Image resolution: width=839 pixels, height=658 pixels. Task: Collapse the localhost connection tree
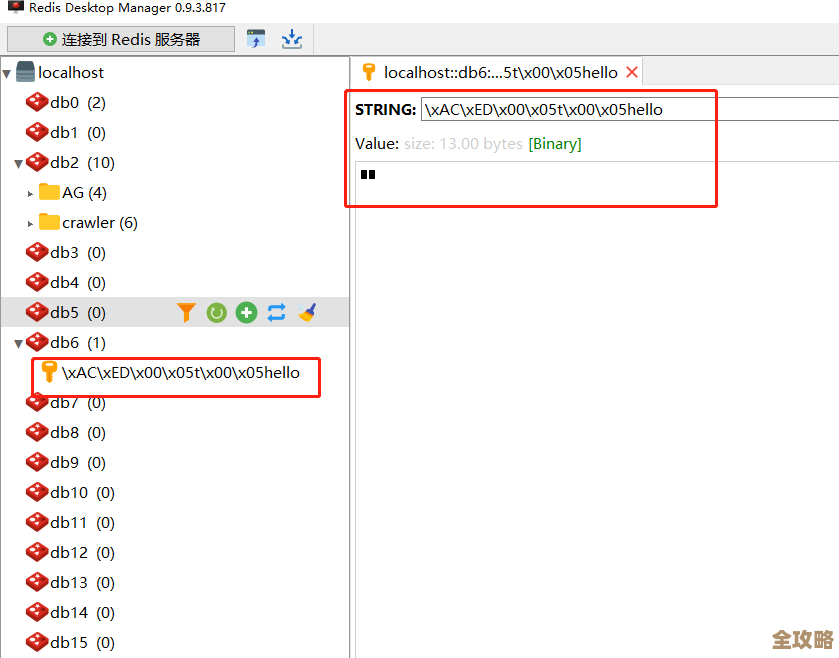coord(8,72)
